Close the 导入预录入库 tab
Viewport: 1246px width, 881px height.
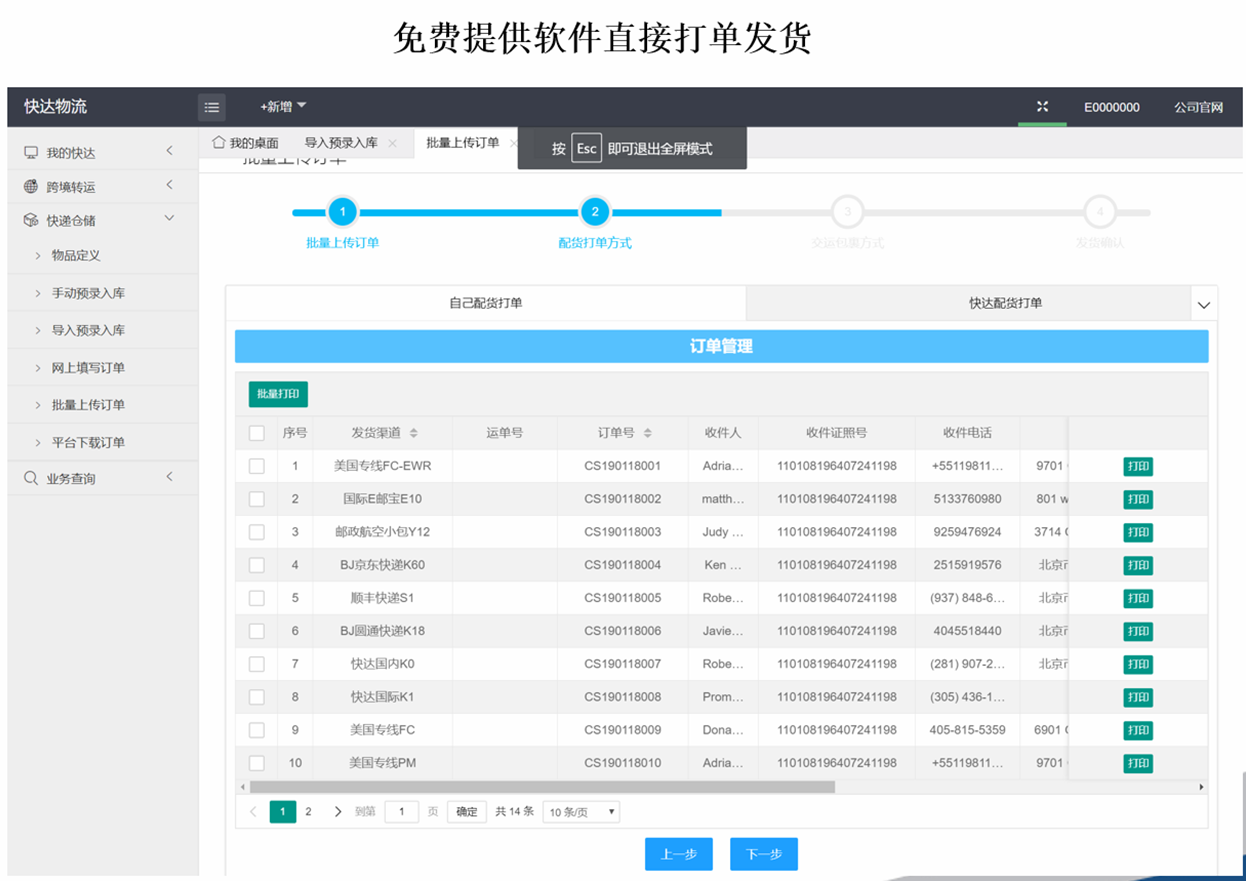pyautogui.click(x=392, y=144)
